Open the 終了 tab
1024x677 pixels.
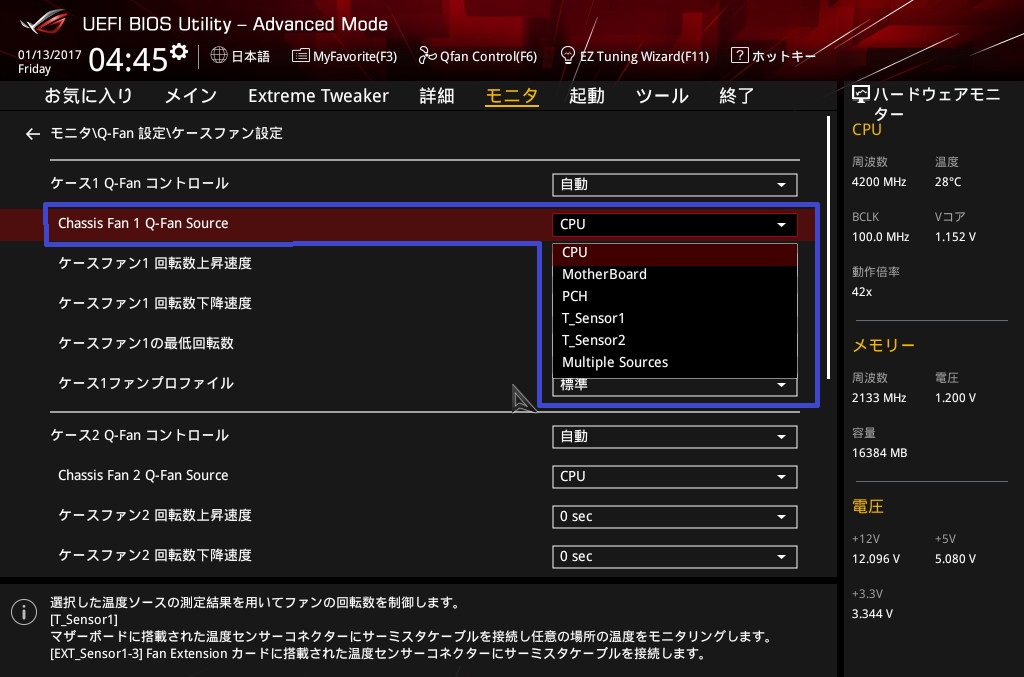point(737,96)
